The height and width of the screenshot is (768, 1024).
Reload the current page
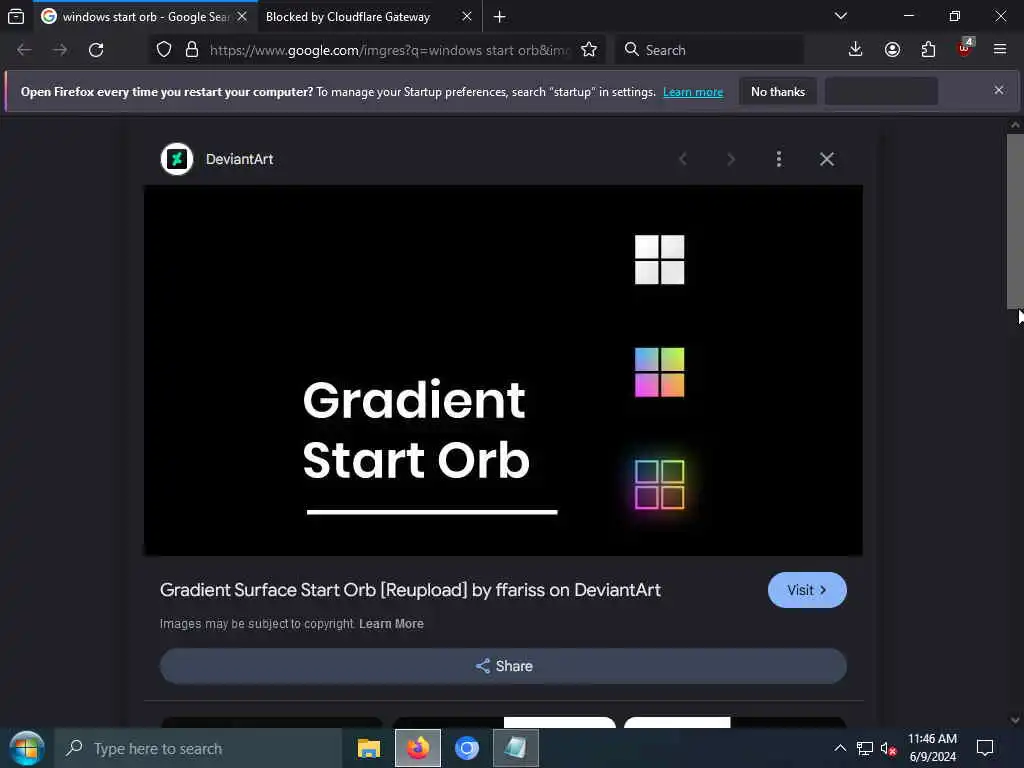(96, 50)
